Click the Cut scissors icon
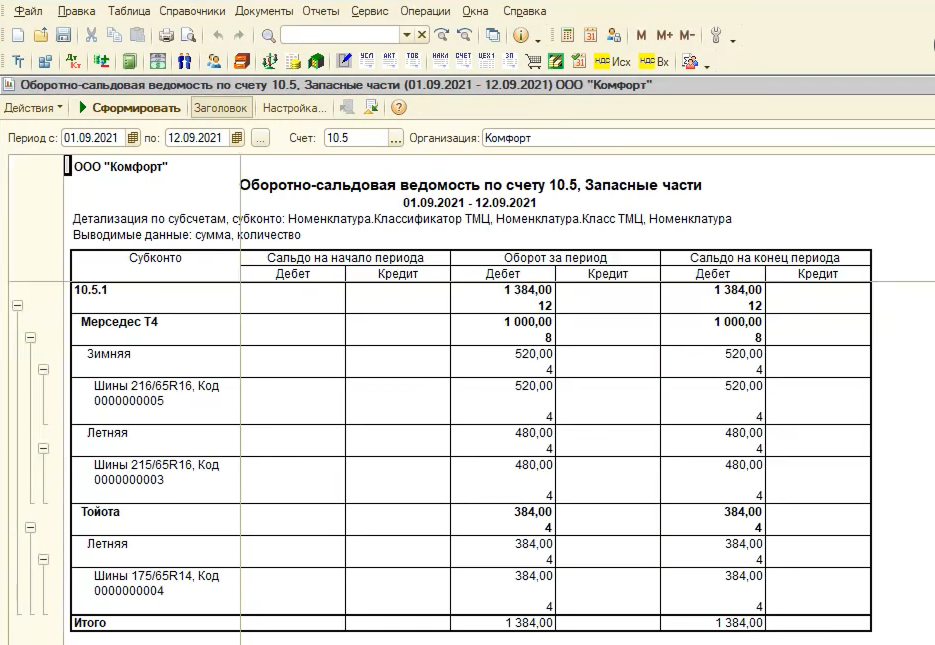This screenshot has width=935, height=645. click(91, 35)
